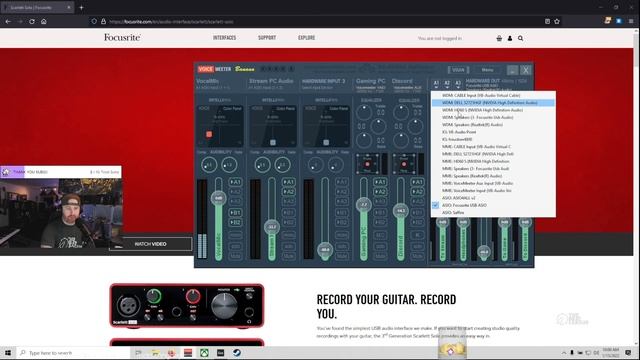The width and height of the screenshot is (640, 360).
Task: Click Scarlett Solo product image
Action: pyautogui.click(x=187, y=306)
